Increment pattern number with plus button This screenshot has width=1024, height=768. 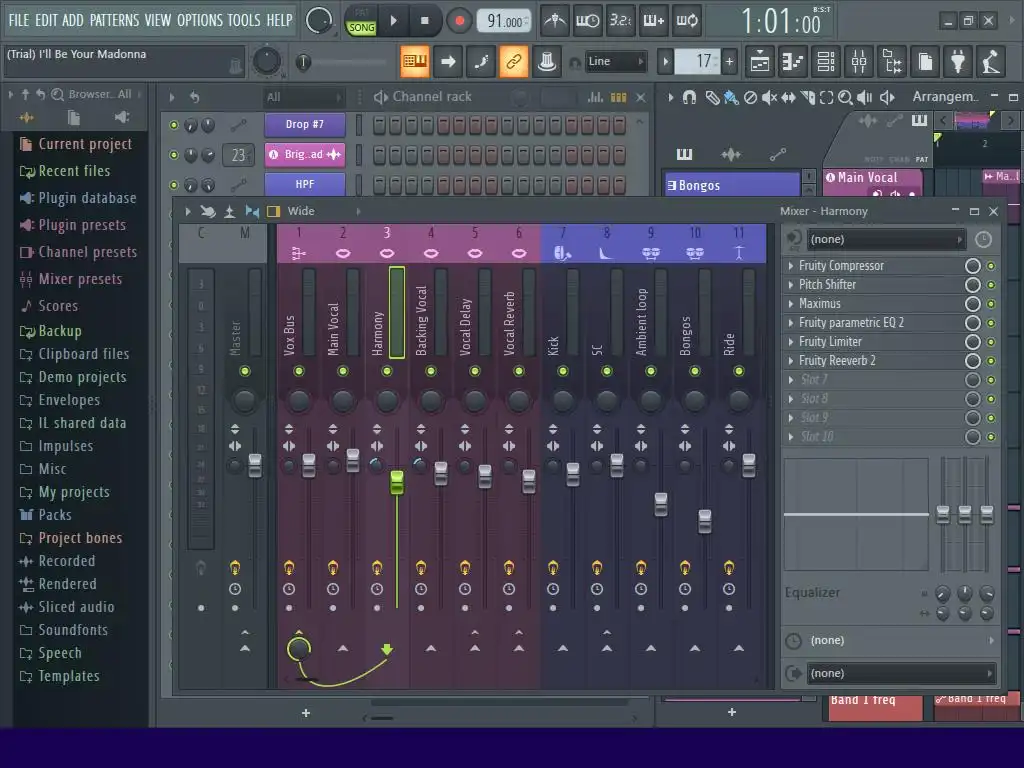729,62
